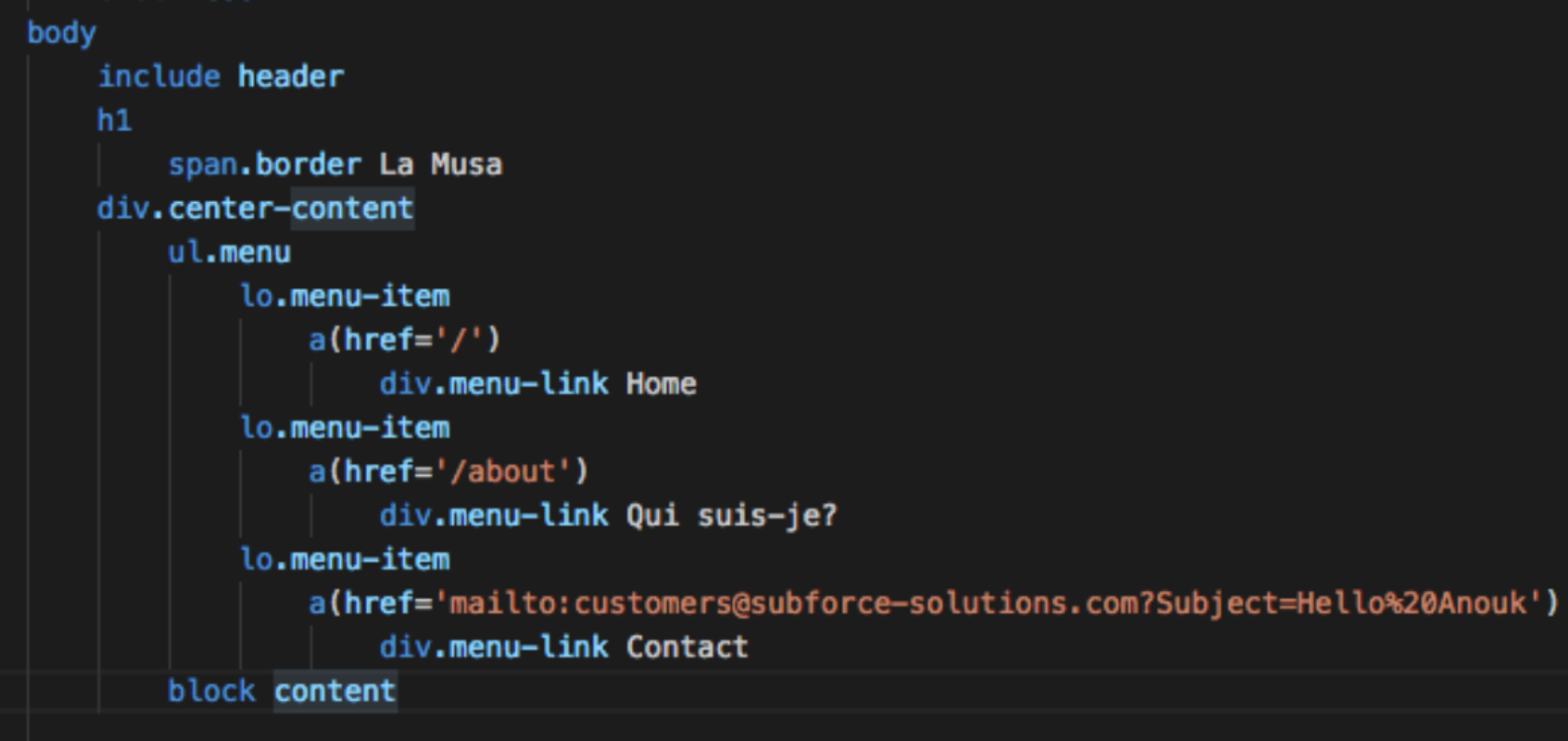Image resolution: width=1568 pixels, height=741 pixels.
Task: Click the 'body' tag line
Action: coord(61,33)
